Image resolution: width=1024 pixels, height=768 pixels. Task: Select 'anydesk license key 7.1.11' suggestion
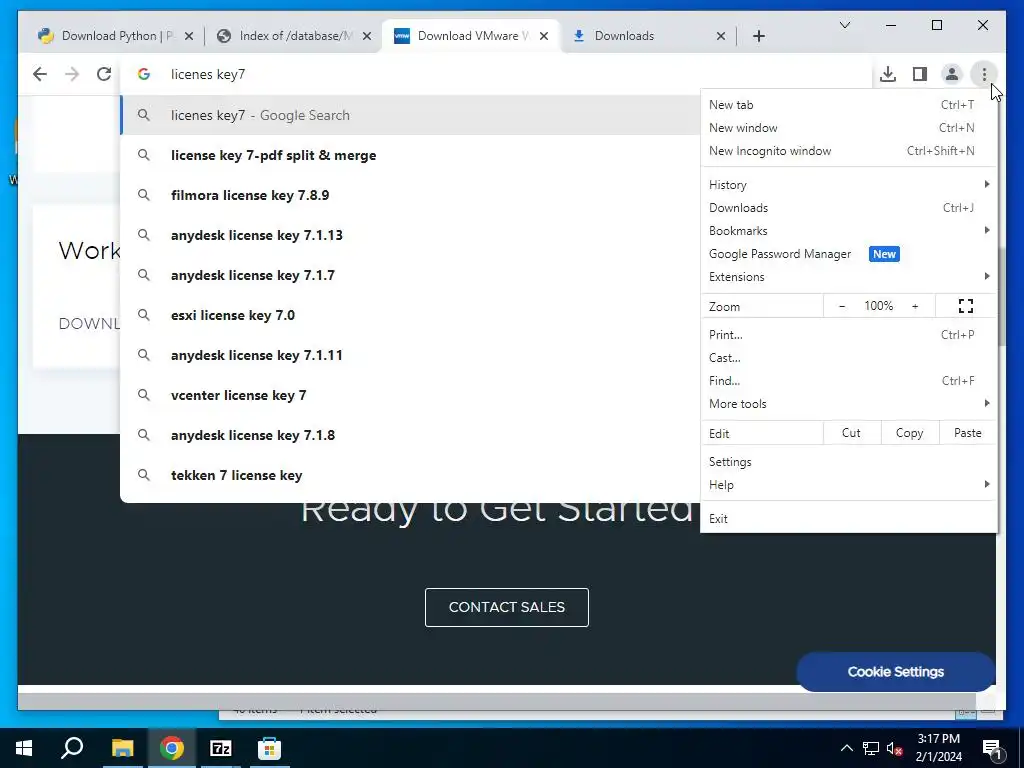[410, 355]
